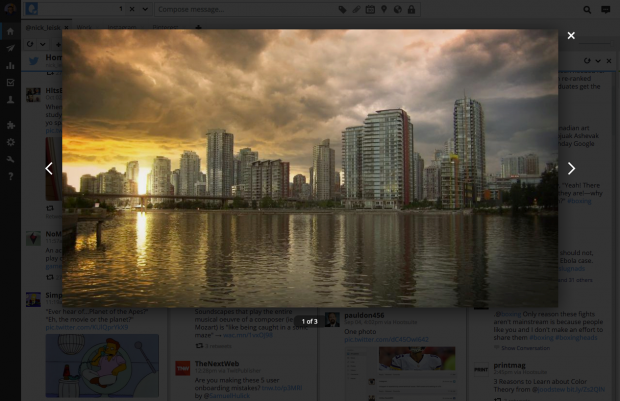Expand the rightmost stream options chevron
Viewport: 620px width, 401px height.
tap(598, 61)
